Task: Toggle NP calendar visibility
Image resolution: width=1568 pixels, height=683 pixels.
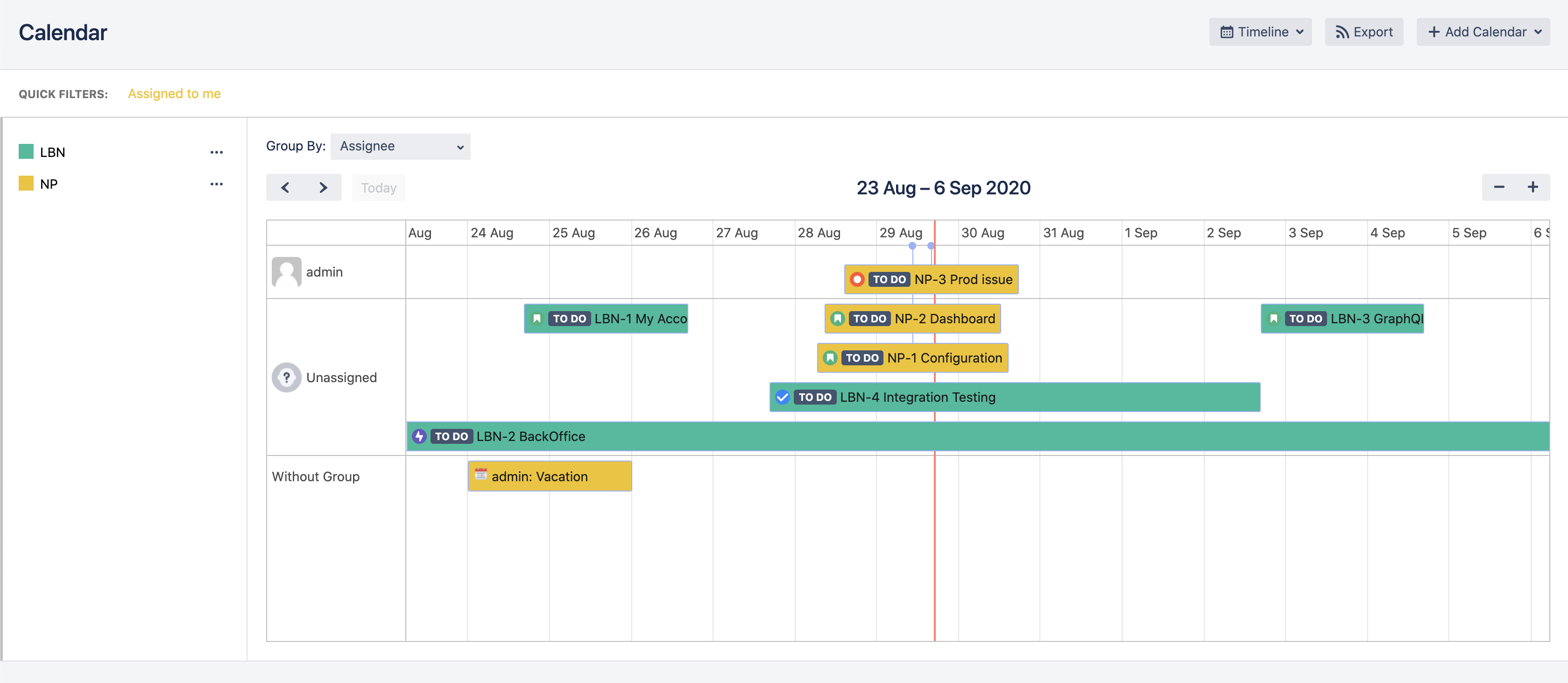Action: click(x=49, y=184)
